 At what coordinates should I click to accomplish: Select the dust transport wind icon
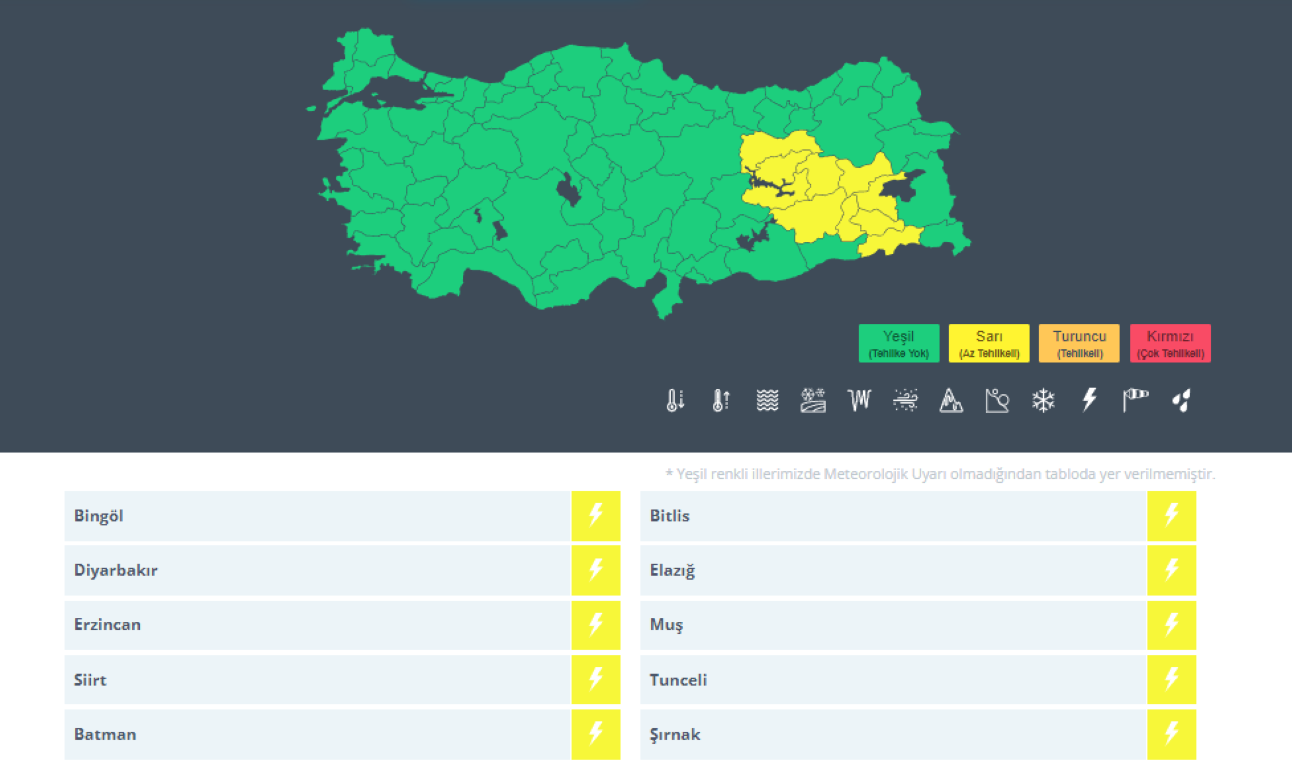click(x=905, y=401)
